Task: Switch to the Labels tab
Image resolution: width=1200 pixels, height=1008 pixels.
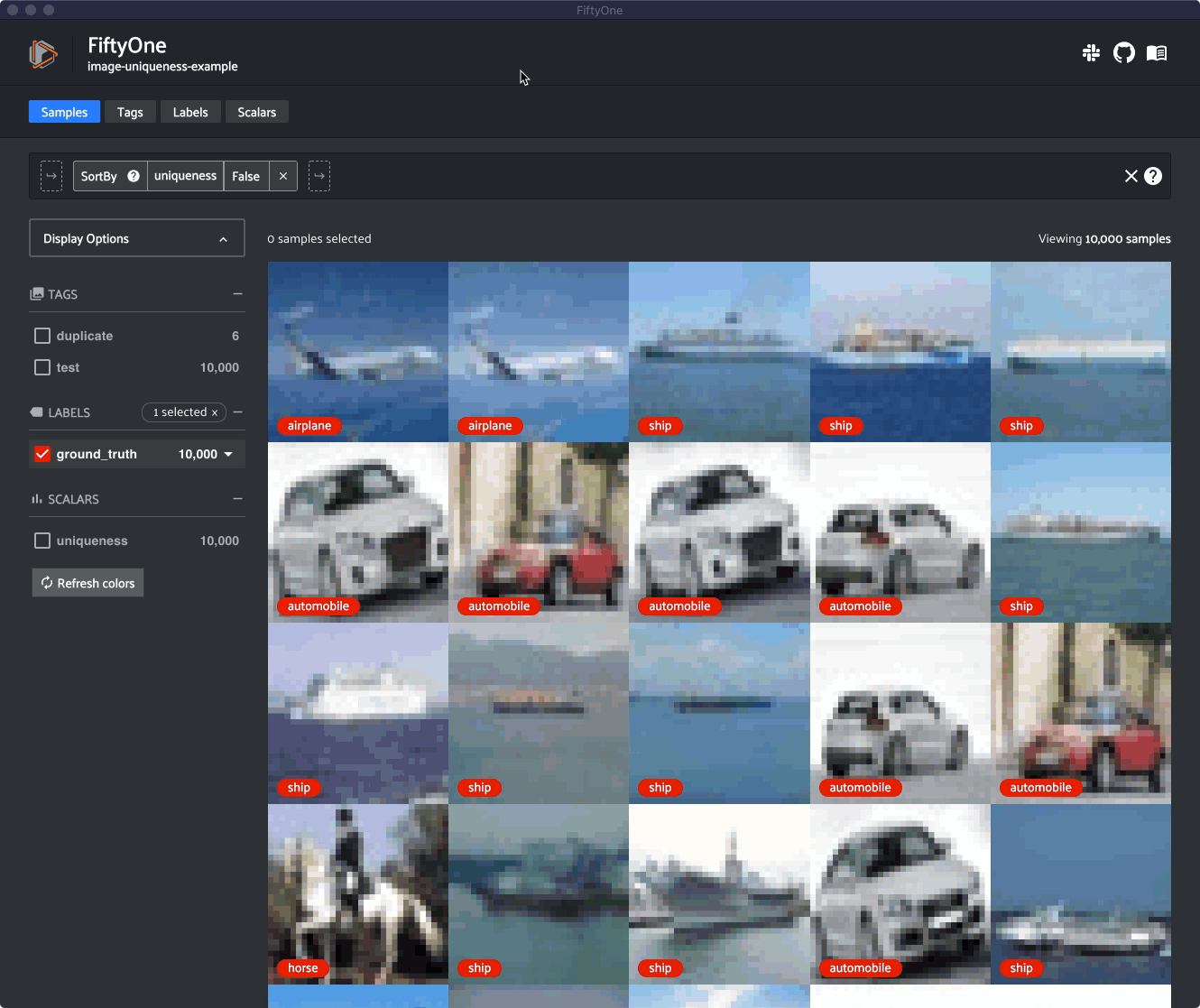Action: click(190, 112)
